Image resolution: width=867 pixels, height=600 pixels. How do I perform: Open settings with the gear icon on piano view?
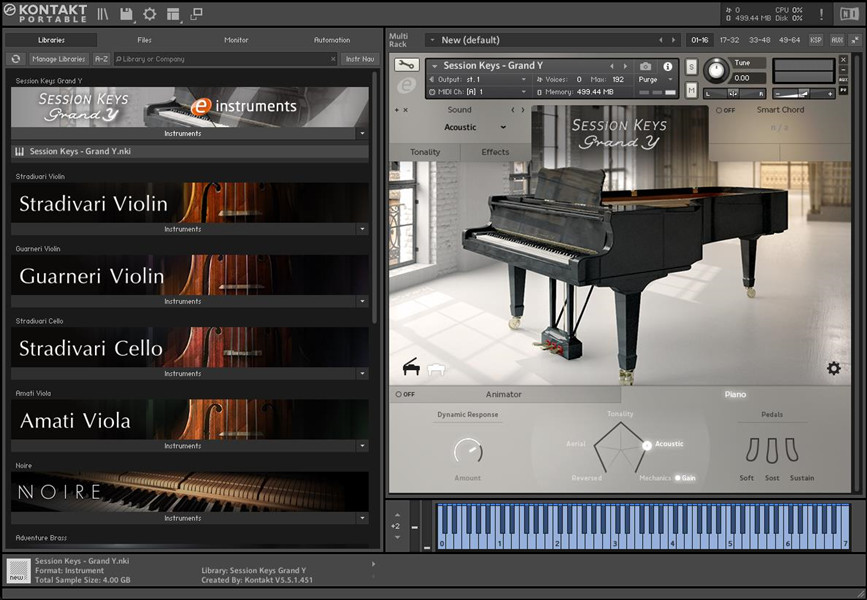(833, 369)
